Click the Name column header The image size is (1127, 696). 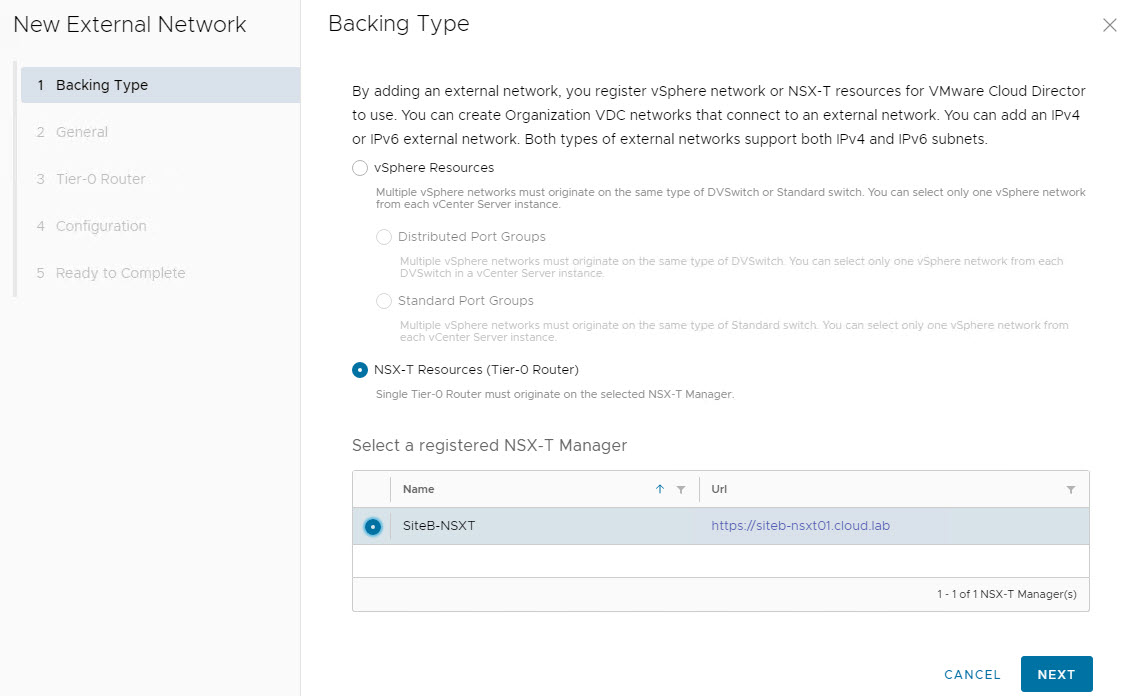click(x=419, y=489)
